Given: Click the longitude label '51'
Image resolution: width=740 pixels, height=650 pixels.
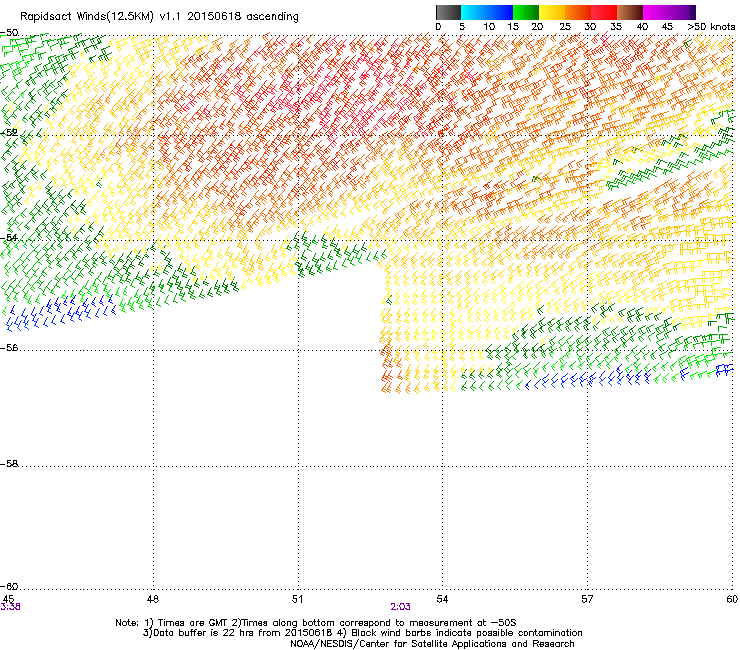Looking at the screenshot, I should point(297,599).
